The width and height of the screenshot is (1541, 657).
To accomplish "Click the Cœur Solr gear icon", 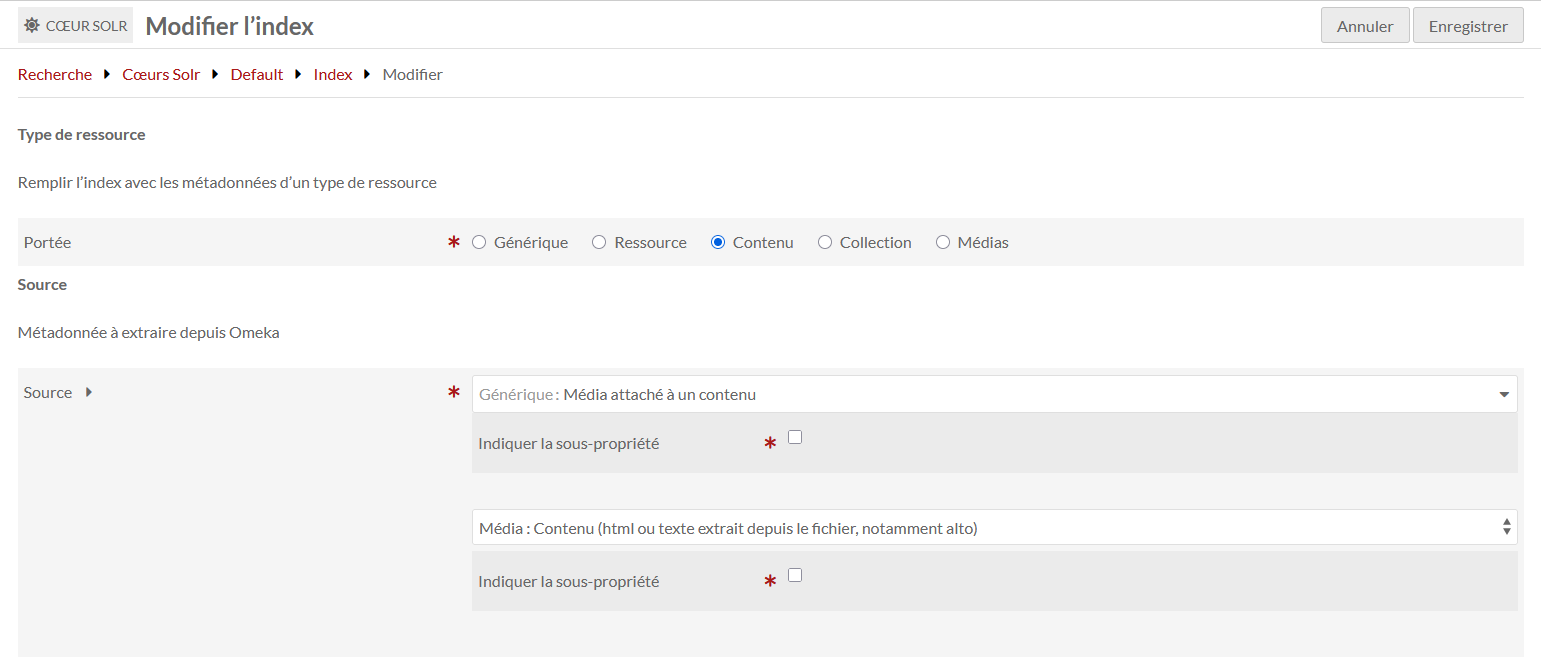I will 32,26.
